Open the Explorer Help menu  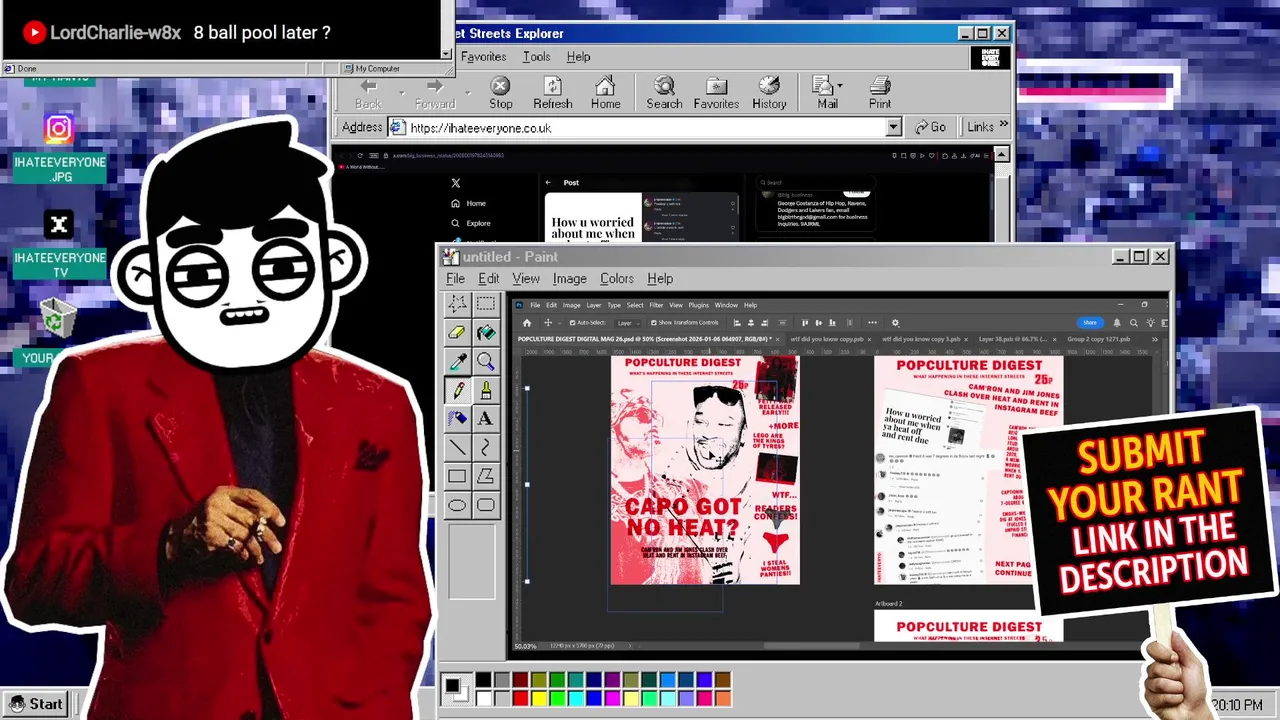pos(578,57)
